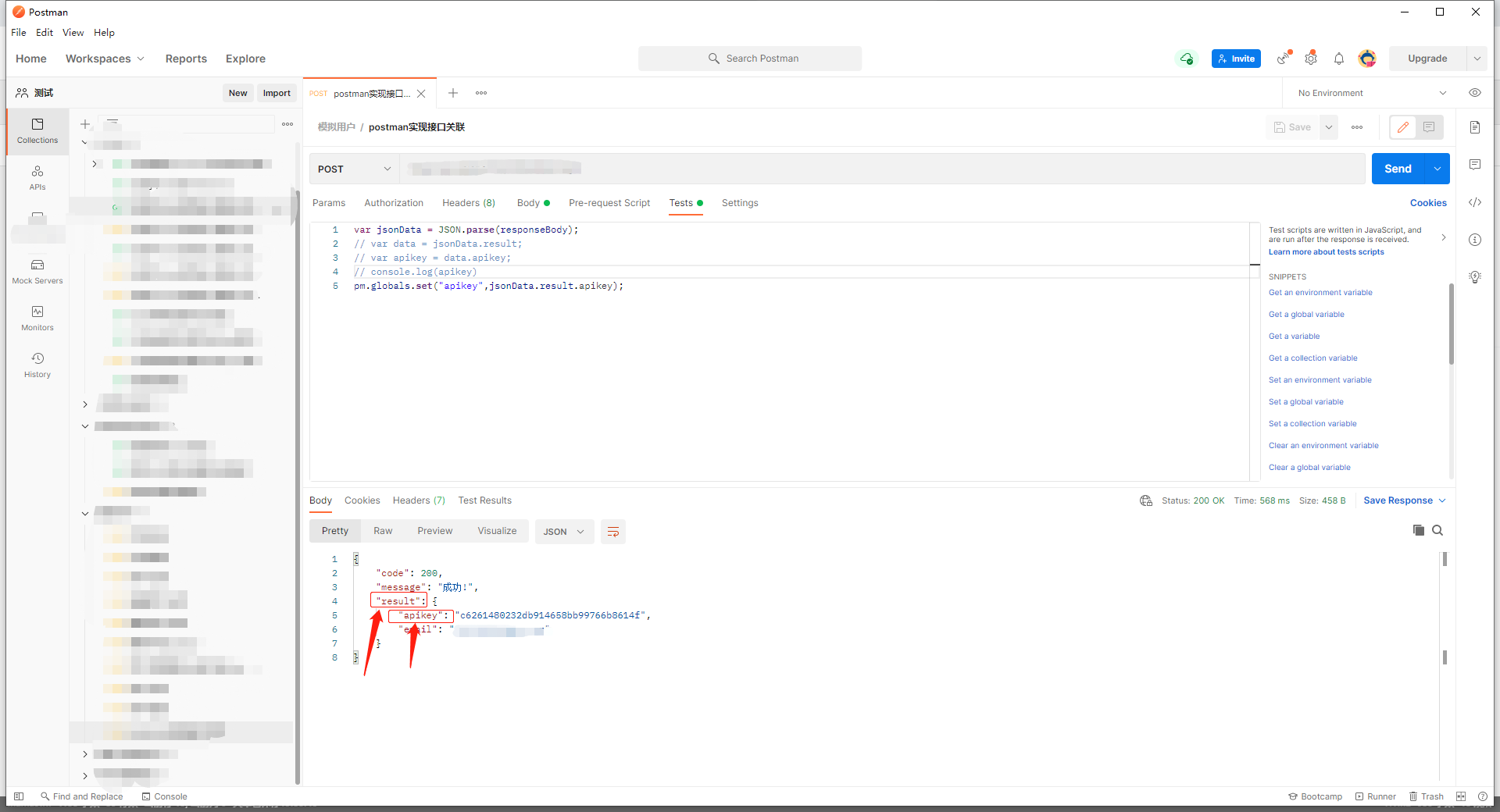Open related collections lightbulb icon
The width and height of the screenshot is (1500, 812).
click(1475, 277)
